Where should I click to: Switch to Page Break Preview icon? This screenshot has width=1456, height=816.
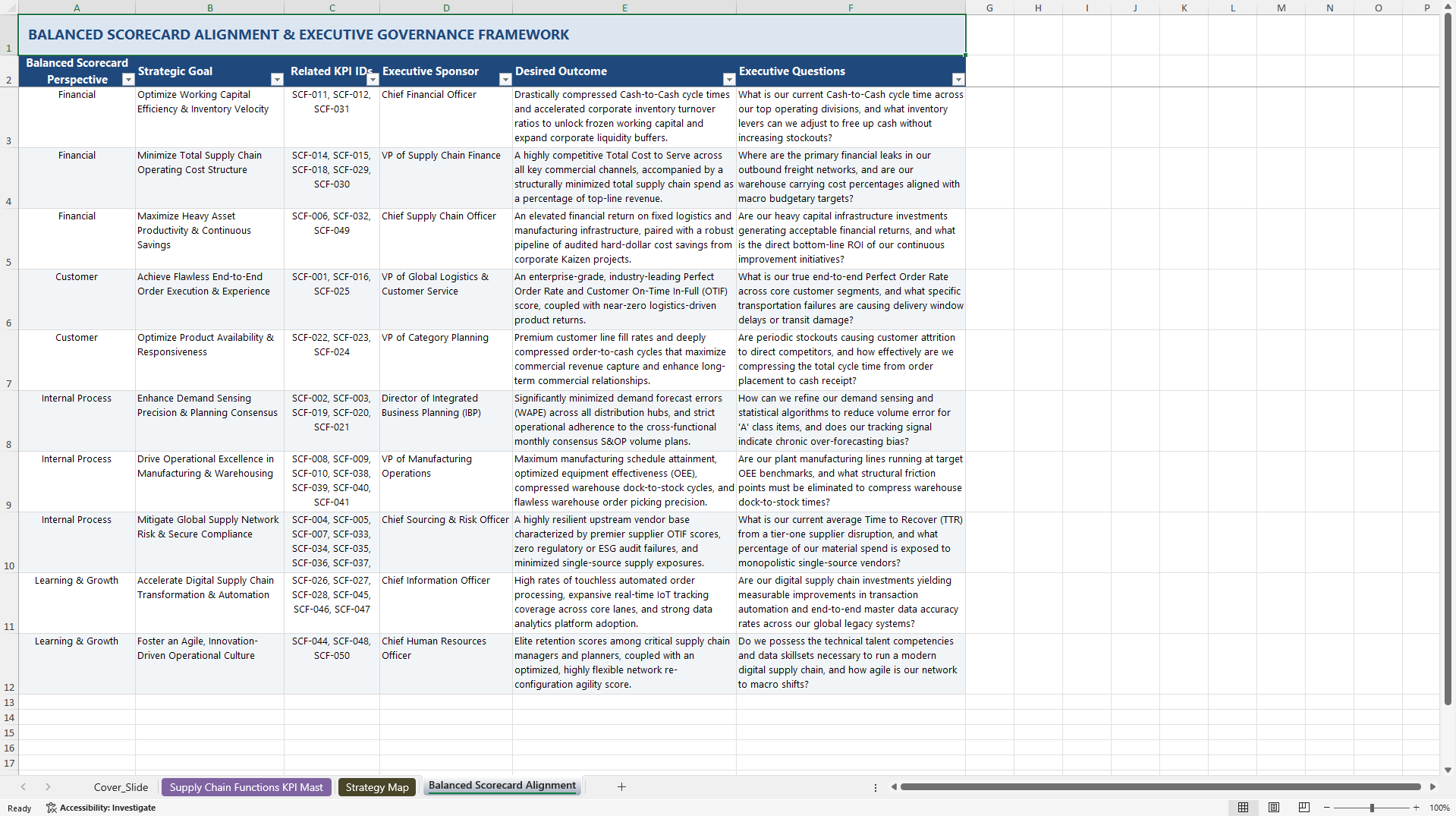1304,808
